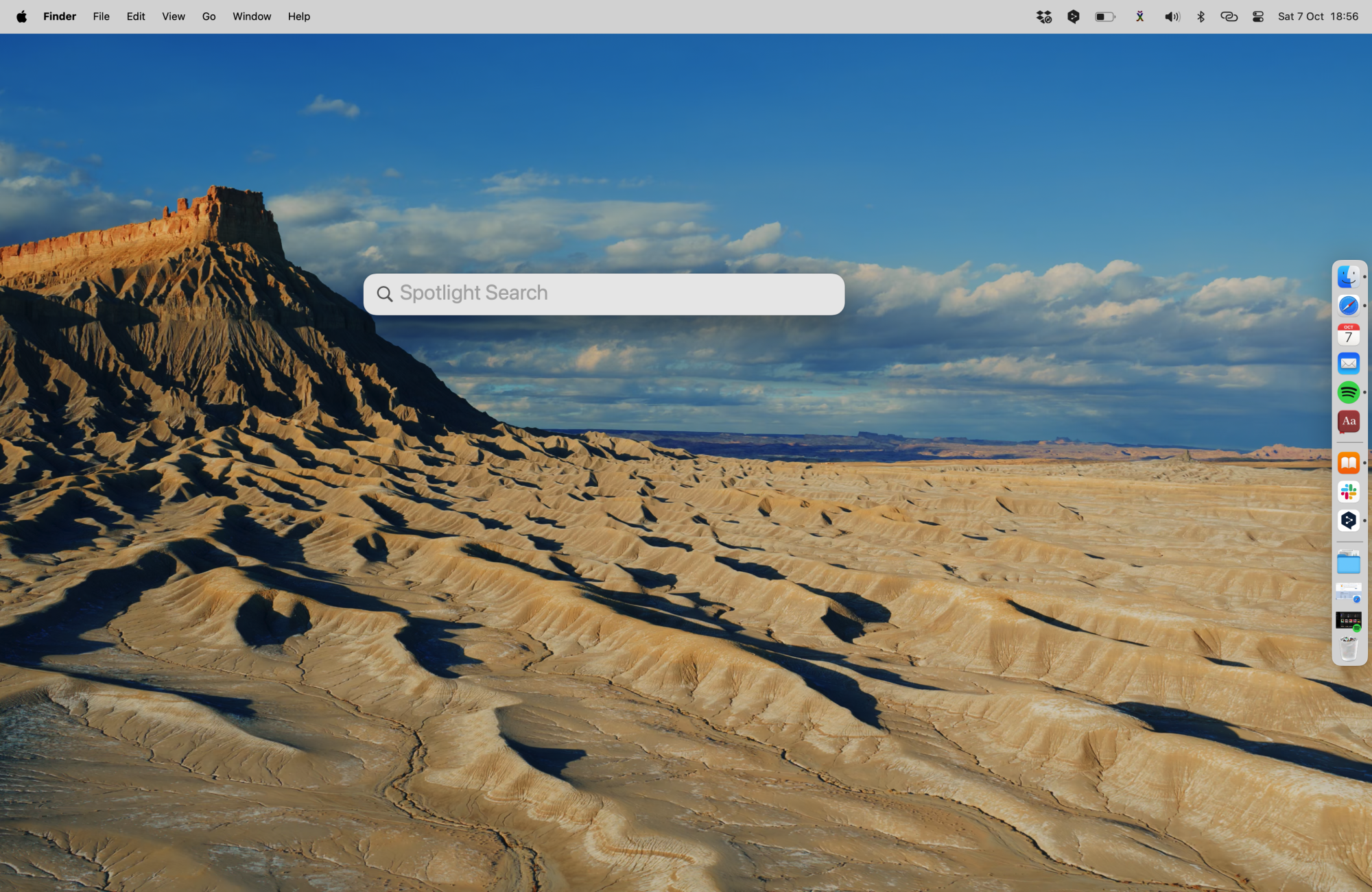Open Control Center from menu bar
This screenshot has height=892, width=1372.
(x=1257, y=16)
